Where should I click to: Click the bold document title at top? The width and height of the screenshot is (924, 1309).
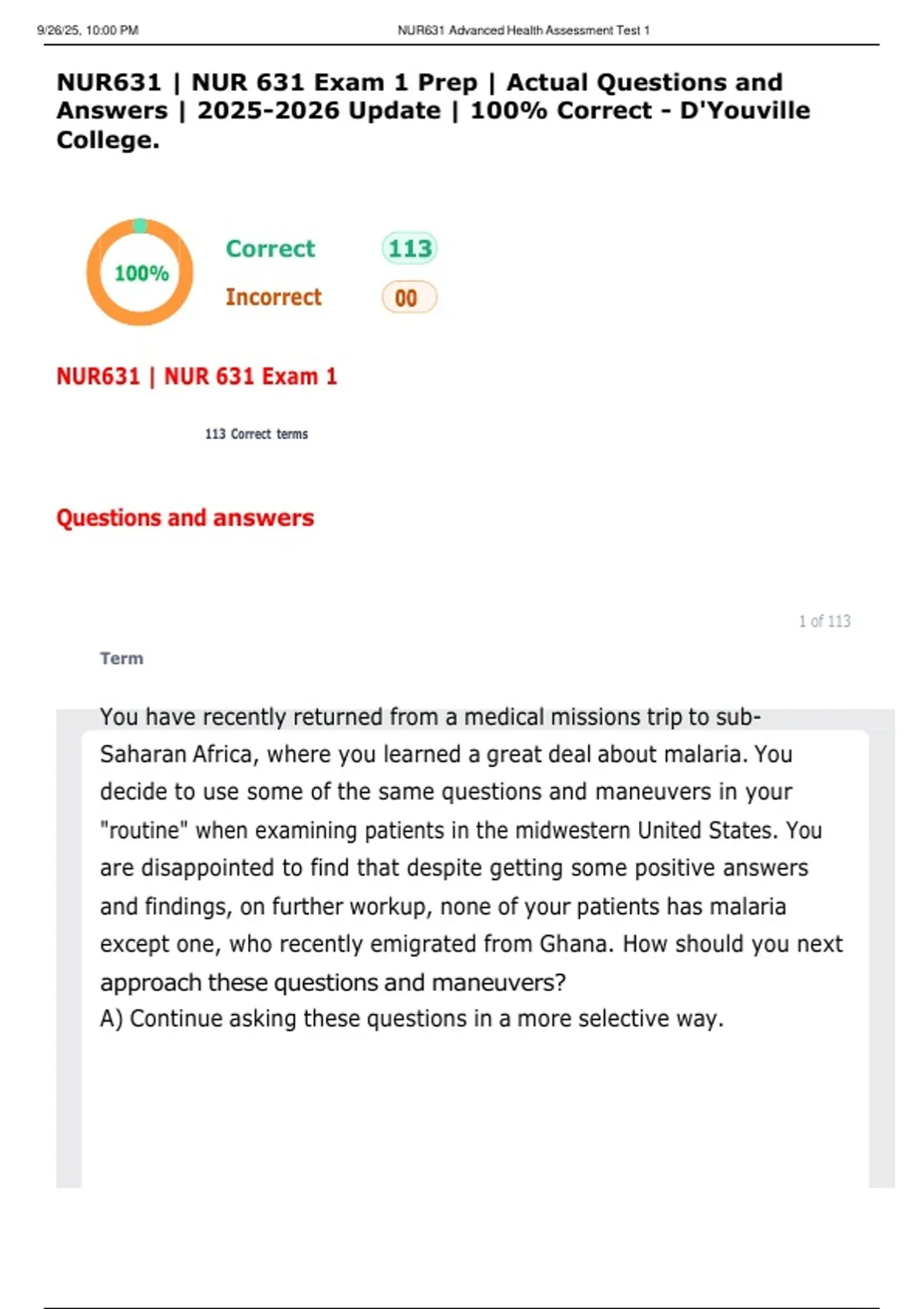click(x=433, y=111)
